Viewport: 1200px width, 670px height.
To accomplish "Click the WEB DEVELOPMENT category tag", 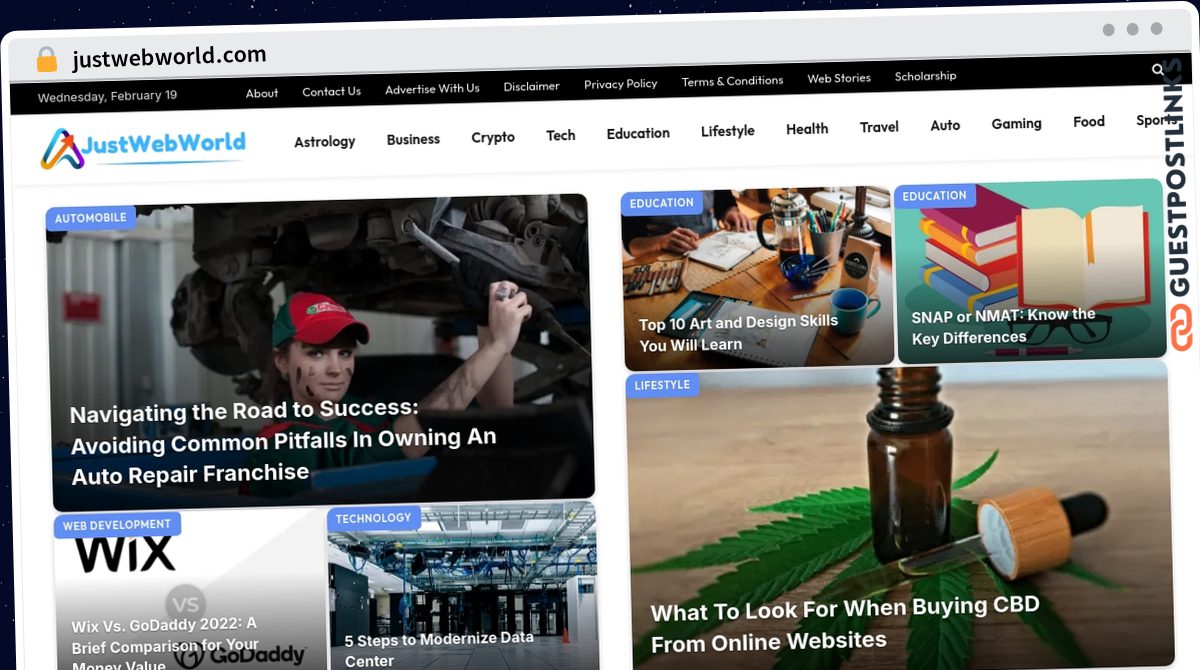I will click(117, 525).
